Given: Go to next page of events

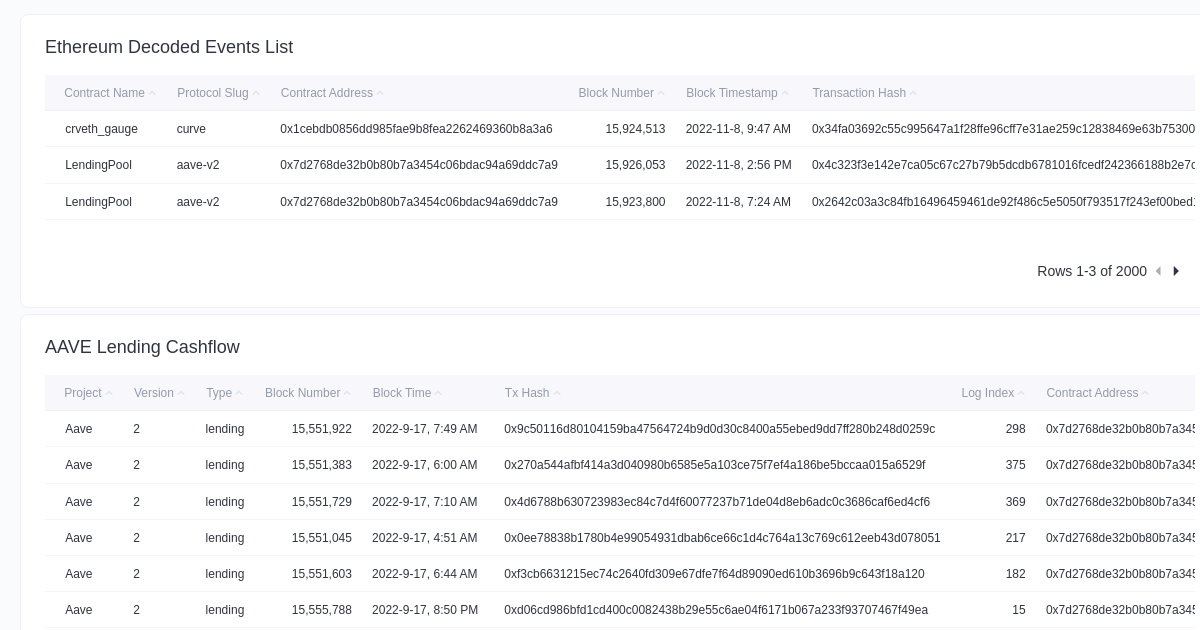Looking at the screenshot, I should [x=1176, y=271].
